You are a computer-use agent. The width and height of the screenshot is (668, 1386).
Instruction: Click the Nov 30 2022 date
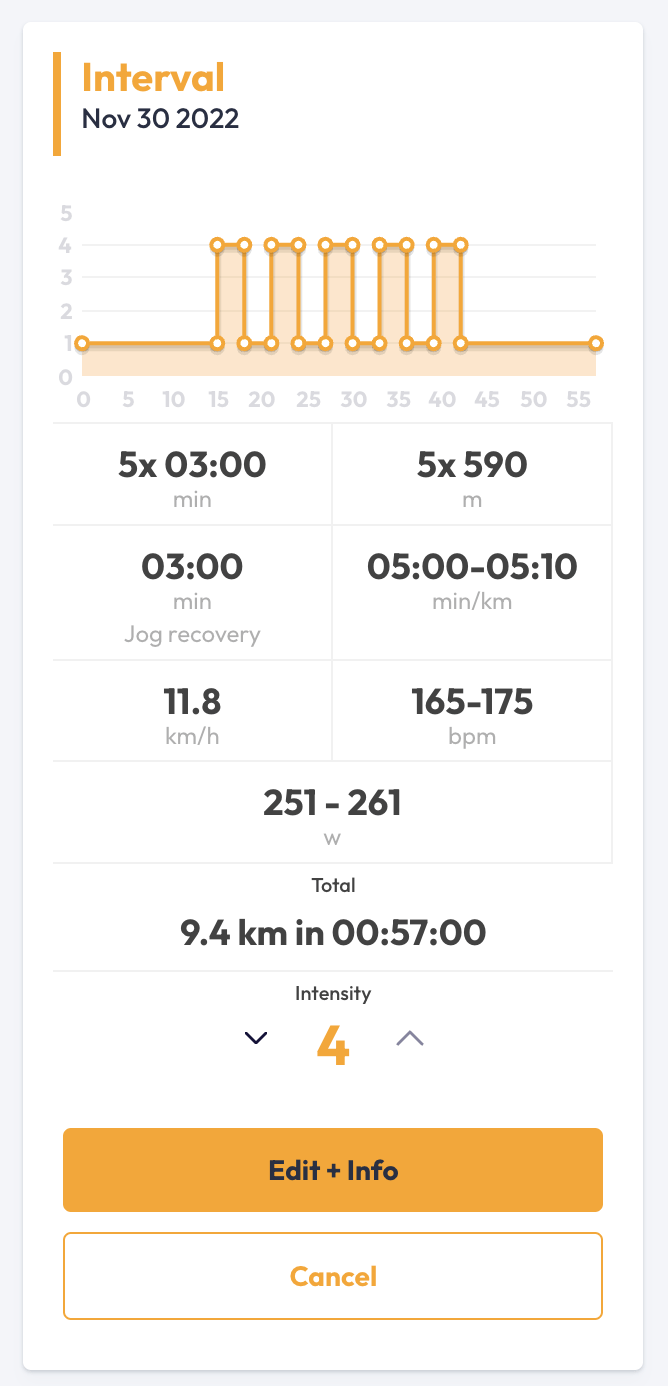click(160, 119)
